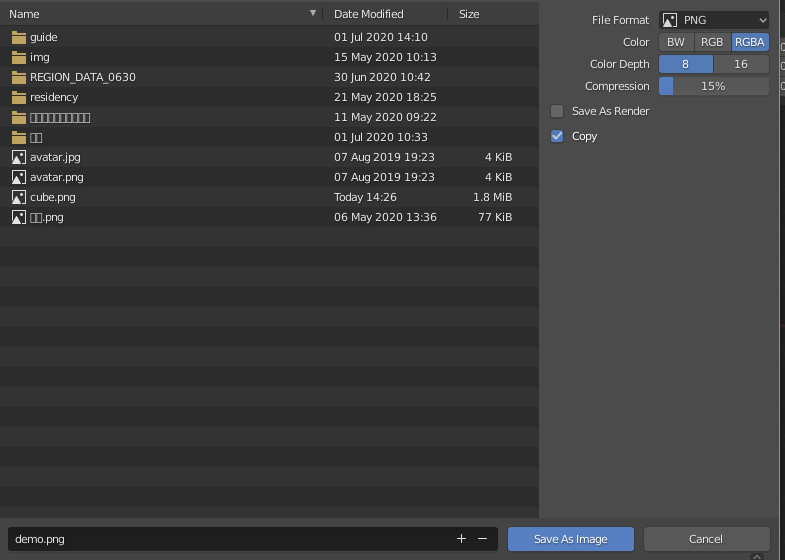785x560 pixels.
Task: Click the File Format label
Action: [620, 20]
